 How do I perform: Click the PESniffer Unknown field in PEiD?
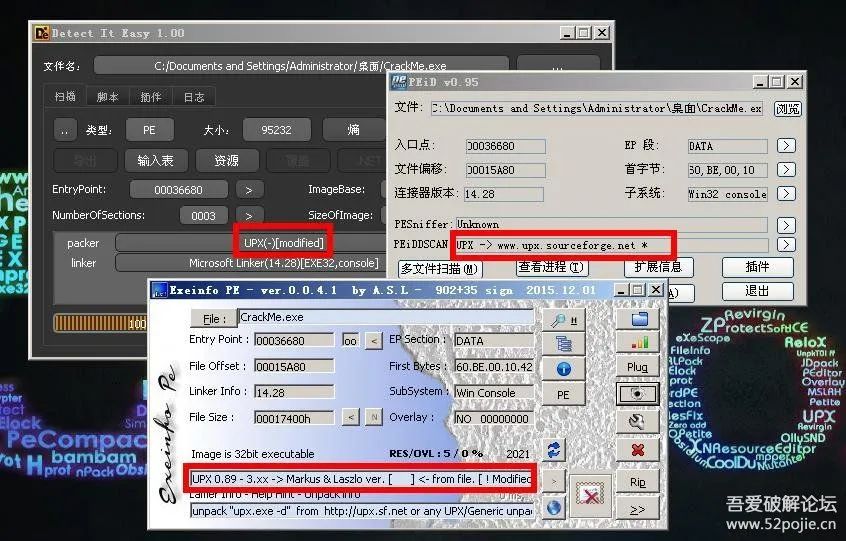pyautogui.click(x=612, y=224)
